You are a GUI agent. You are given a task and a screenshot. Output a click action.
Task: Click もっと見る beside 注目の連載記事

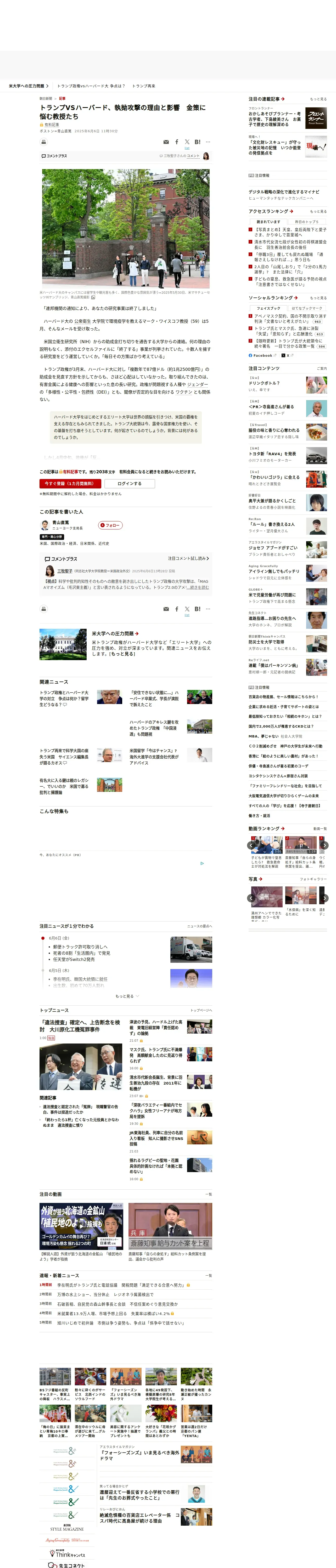tap(318, 99)
